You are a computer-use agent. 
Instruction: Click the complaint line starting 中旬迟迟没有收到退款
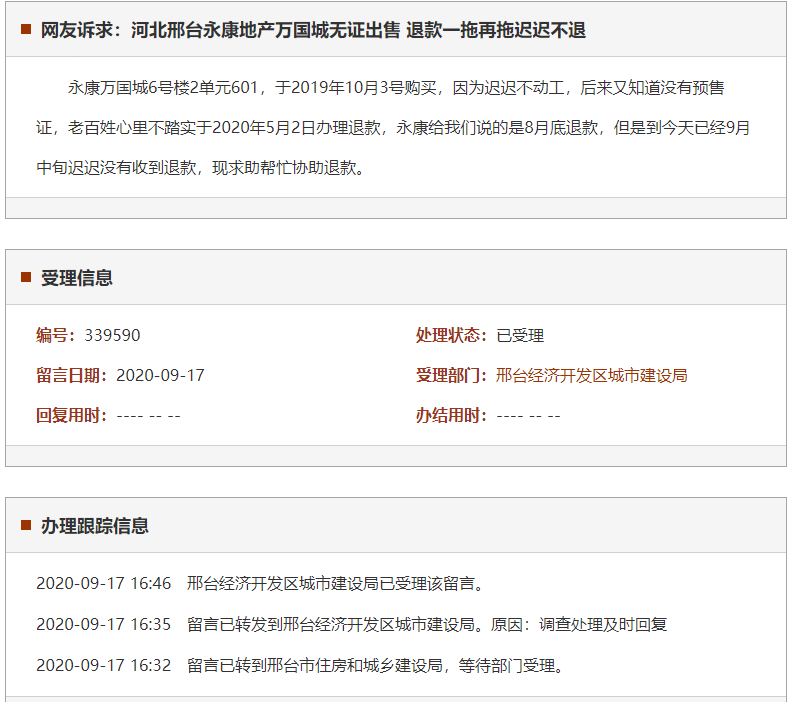point(200,167)
